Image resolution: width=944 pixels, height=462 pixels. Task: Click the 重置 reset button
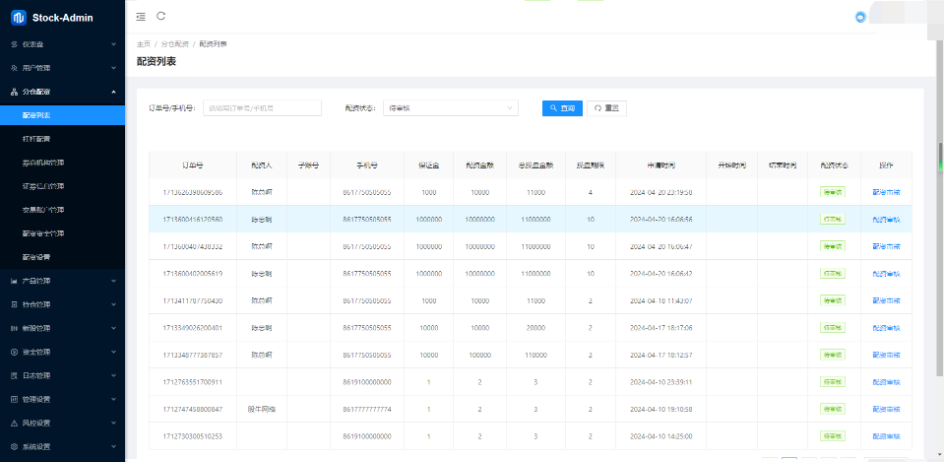[x=607, y=108]
